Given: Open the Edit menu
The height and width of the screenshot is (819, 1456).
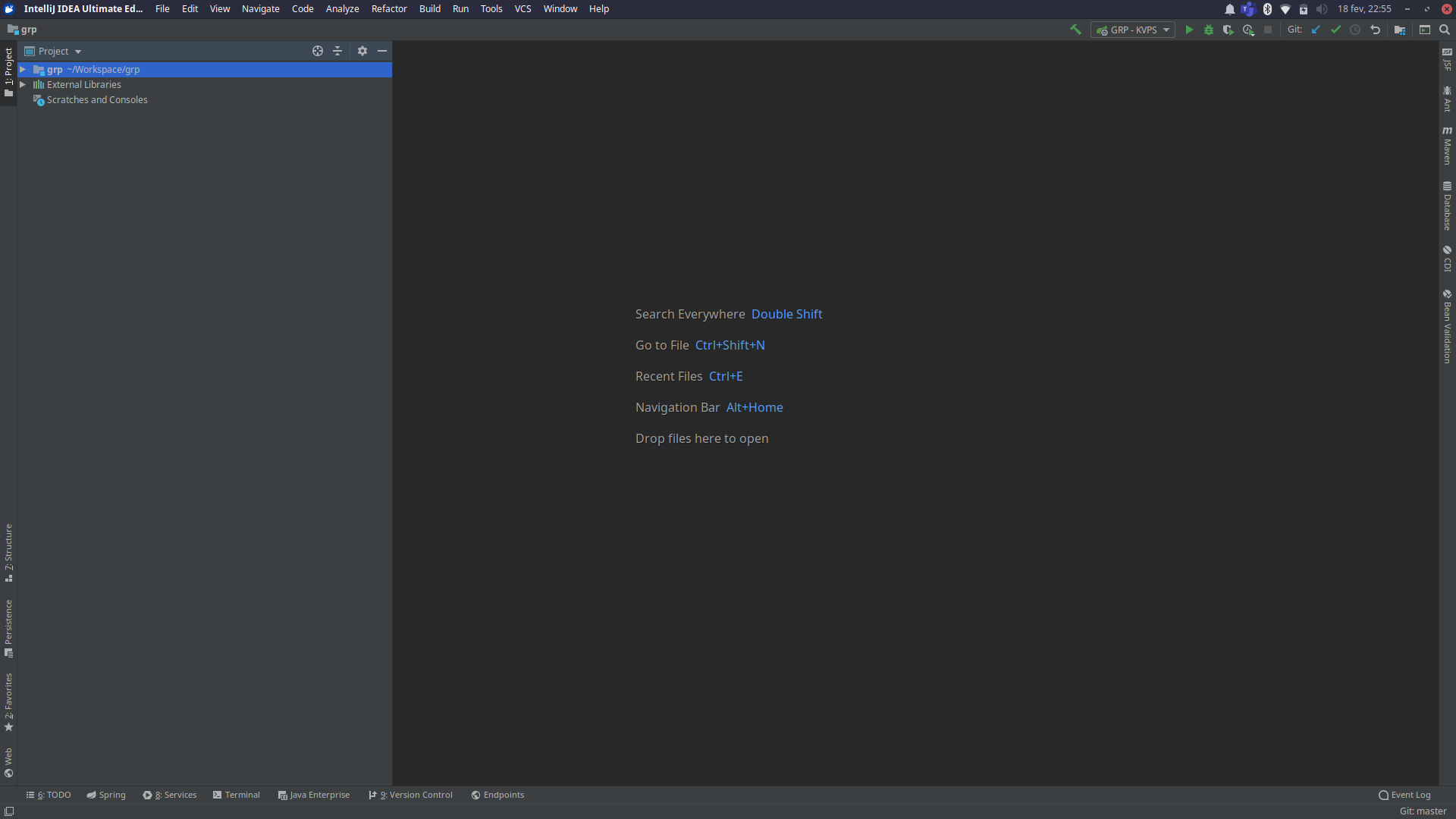Looking at the screenshot, I should (190, 8).
